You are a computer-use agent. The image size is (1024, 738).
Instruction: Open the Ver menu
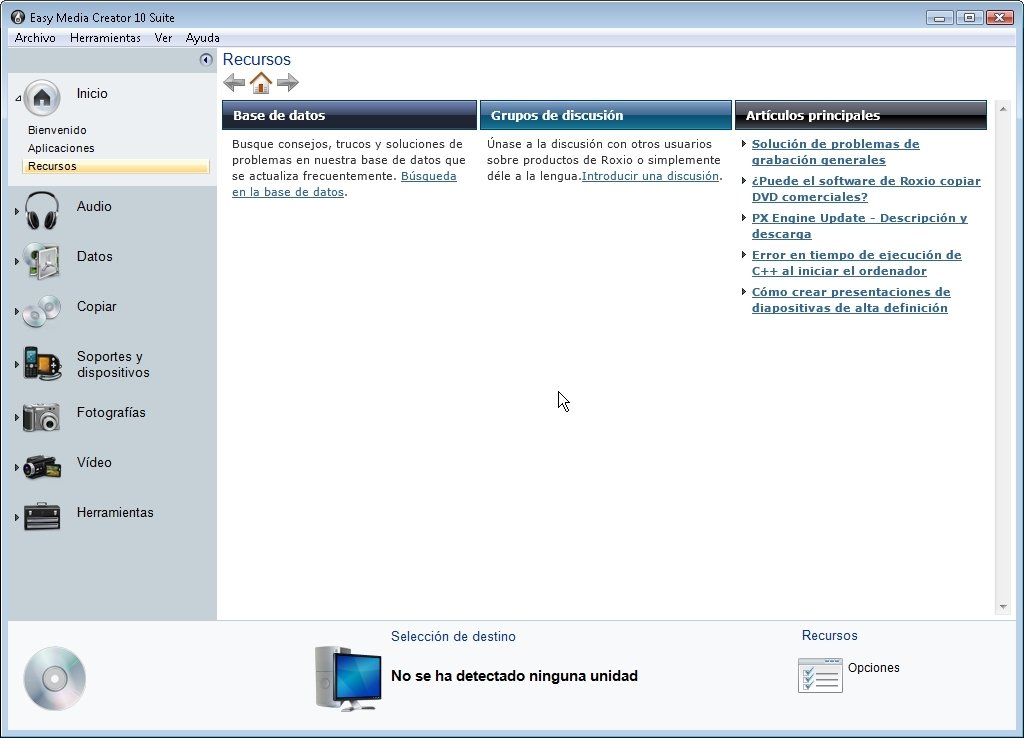pyautogui.click(x=163, y=38)
